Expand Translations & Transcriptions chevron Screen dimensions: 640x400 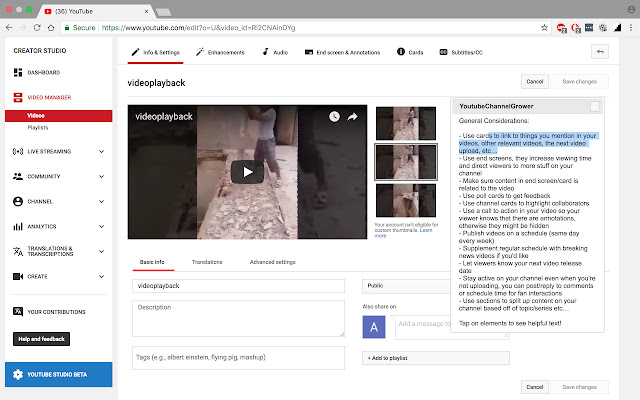pos(102,251)
